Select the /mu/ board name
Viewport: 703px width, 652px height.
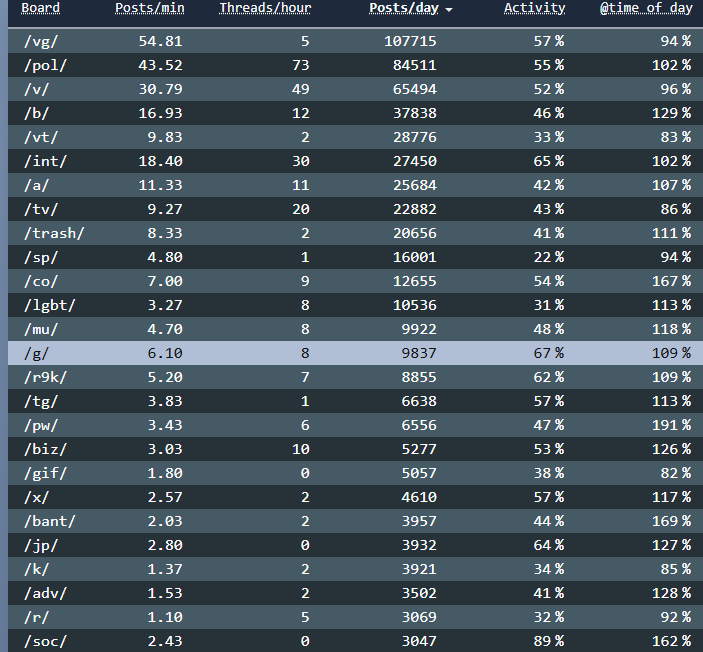point(41,329)
